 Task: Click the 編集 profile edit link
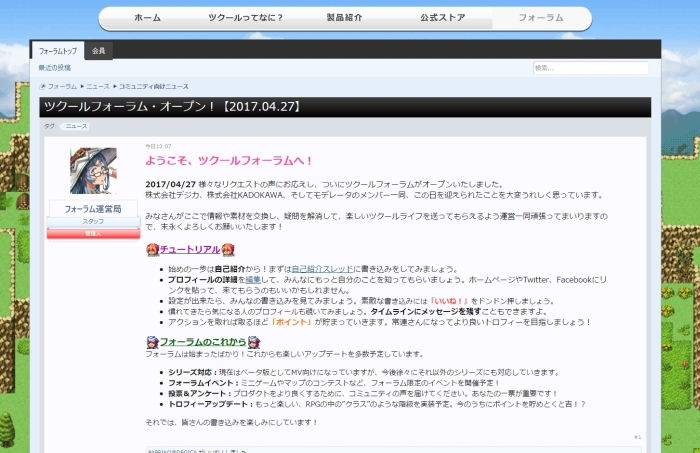pyautogui.click(x=253, y=279)
